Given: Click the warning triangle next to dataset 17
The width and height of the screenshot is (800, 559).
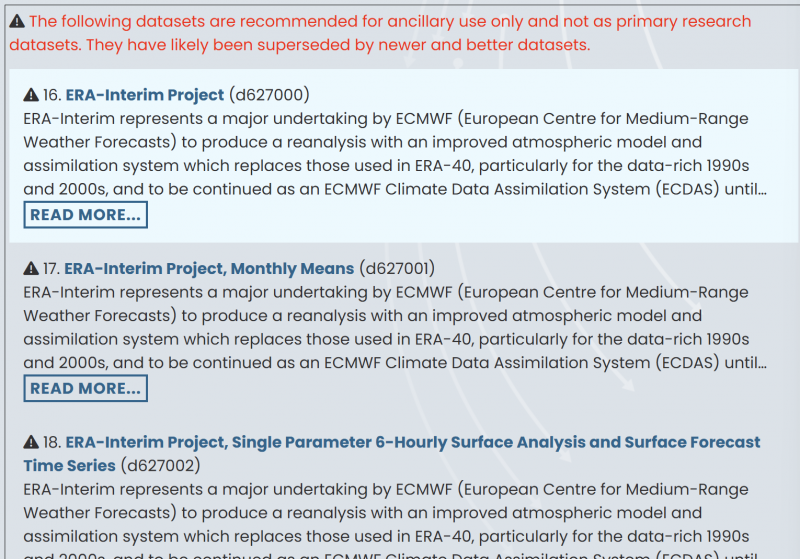Looking at the screenshot, I should click(x=31, y=269).
